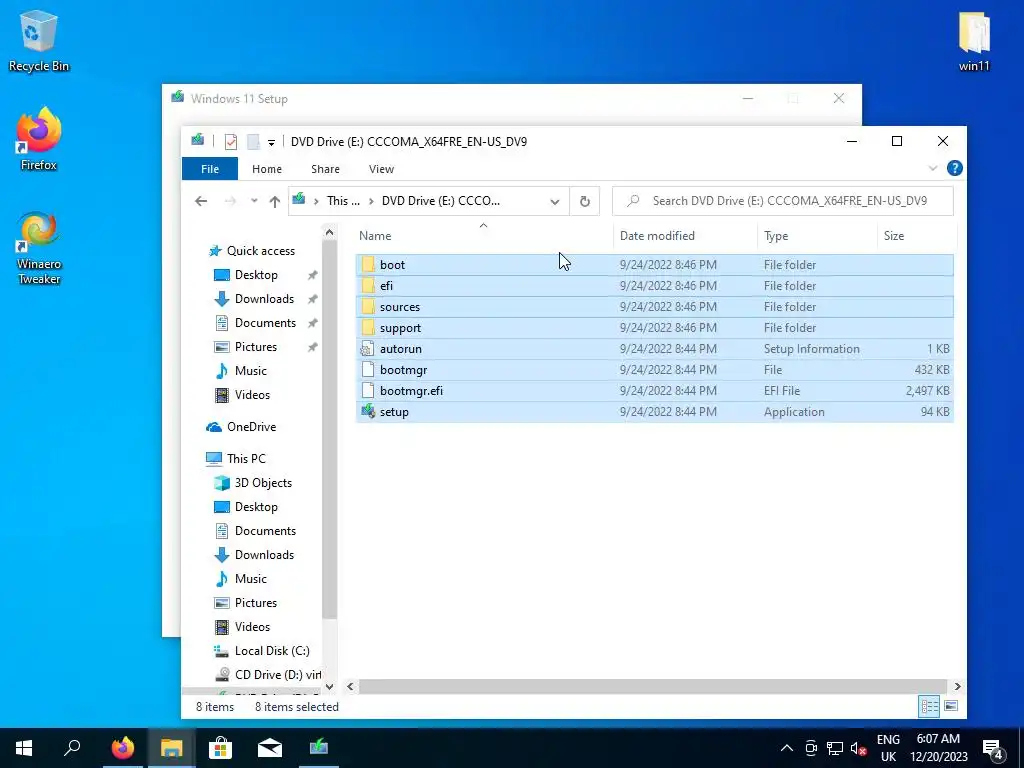Select the setup application file
Viewport: 1024px width, 768px height.
(654, 411)
